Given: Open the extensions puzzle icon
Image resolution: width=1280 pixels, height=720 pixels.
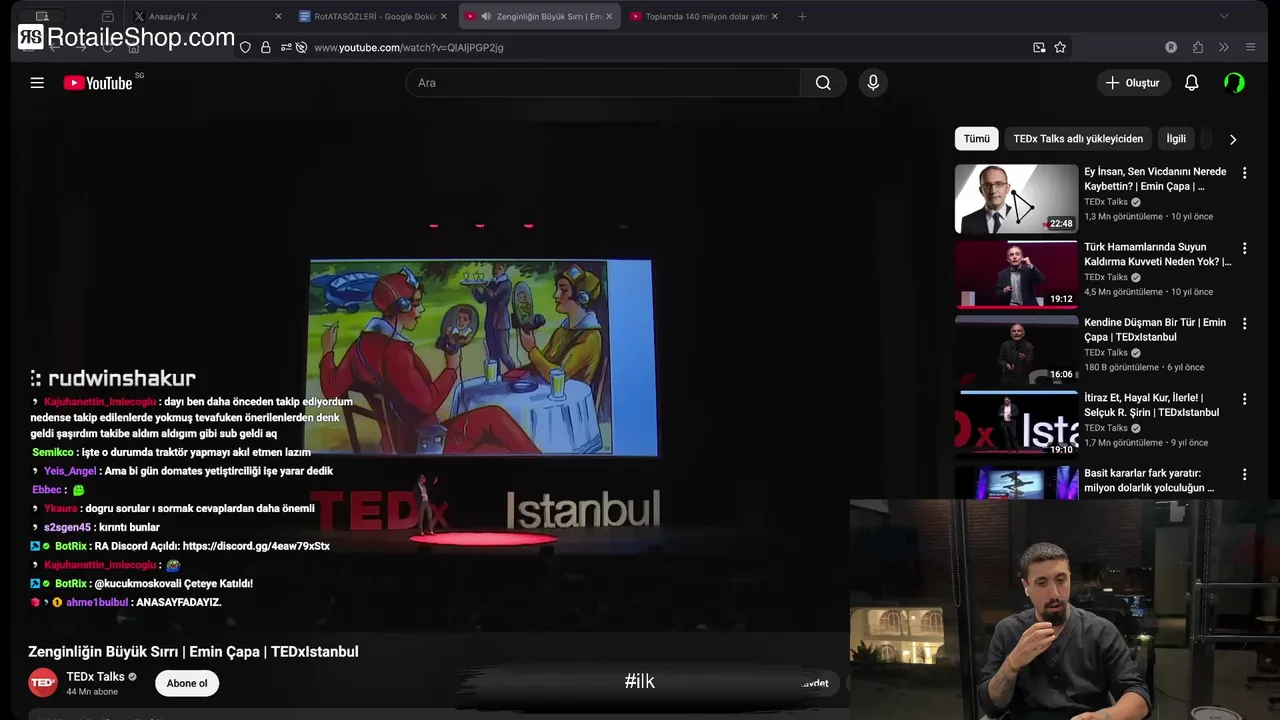Looking at the screenshot, I should (x=1197, y=47).
